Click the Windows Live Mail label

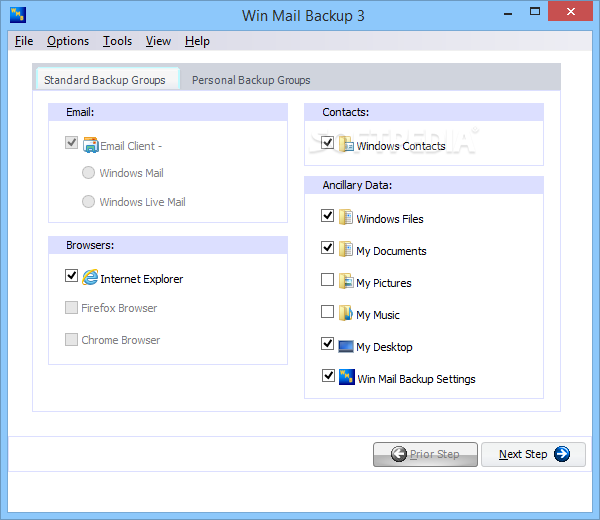pyautogui.click(x=142, y=202)
